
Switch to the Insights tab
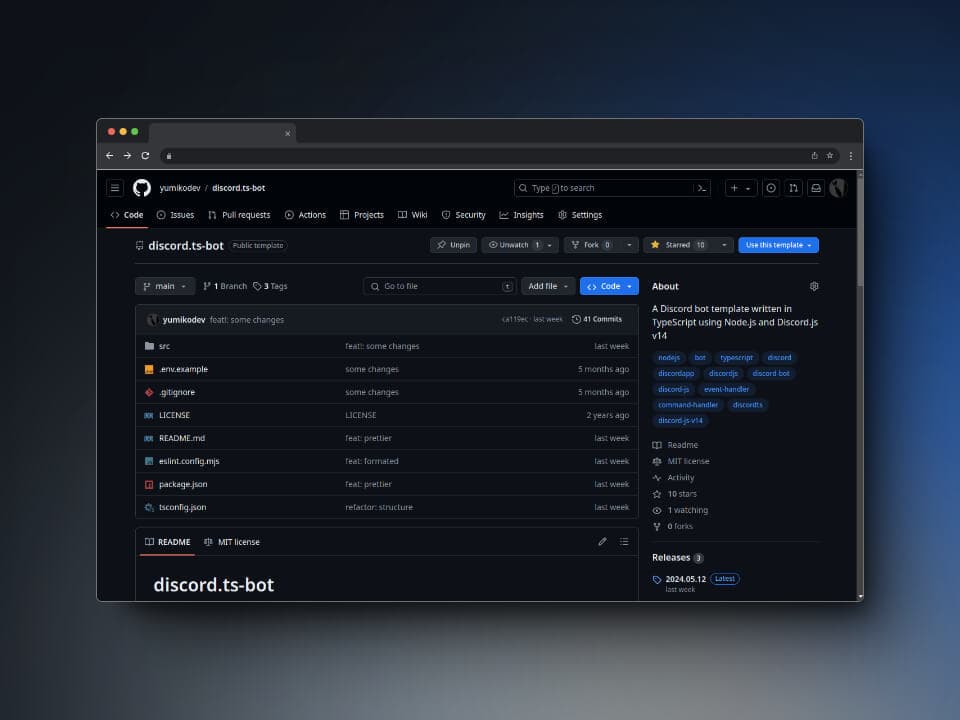point(521,215)
